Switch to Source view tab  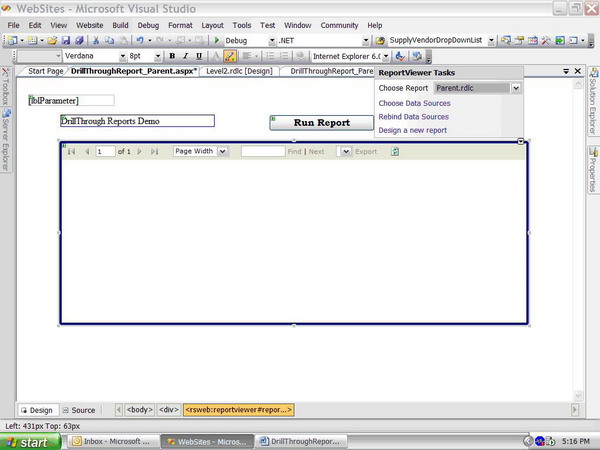pos(79,410)
